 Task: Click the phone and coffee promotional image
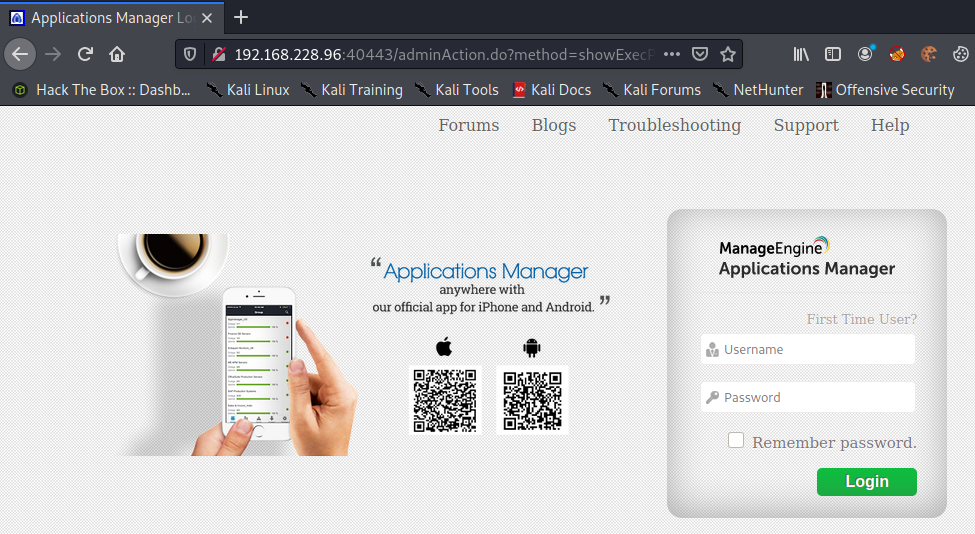[x=236, y=345]
